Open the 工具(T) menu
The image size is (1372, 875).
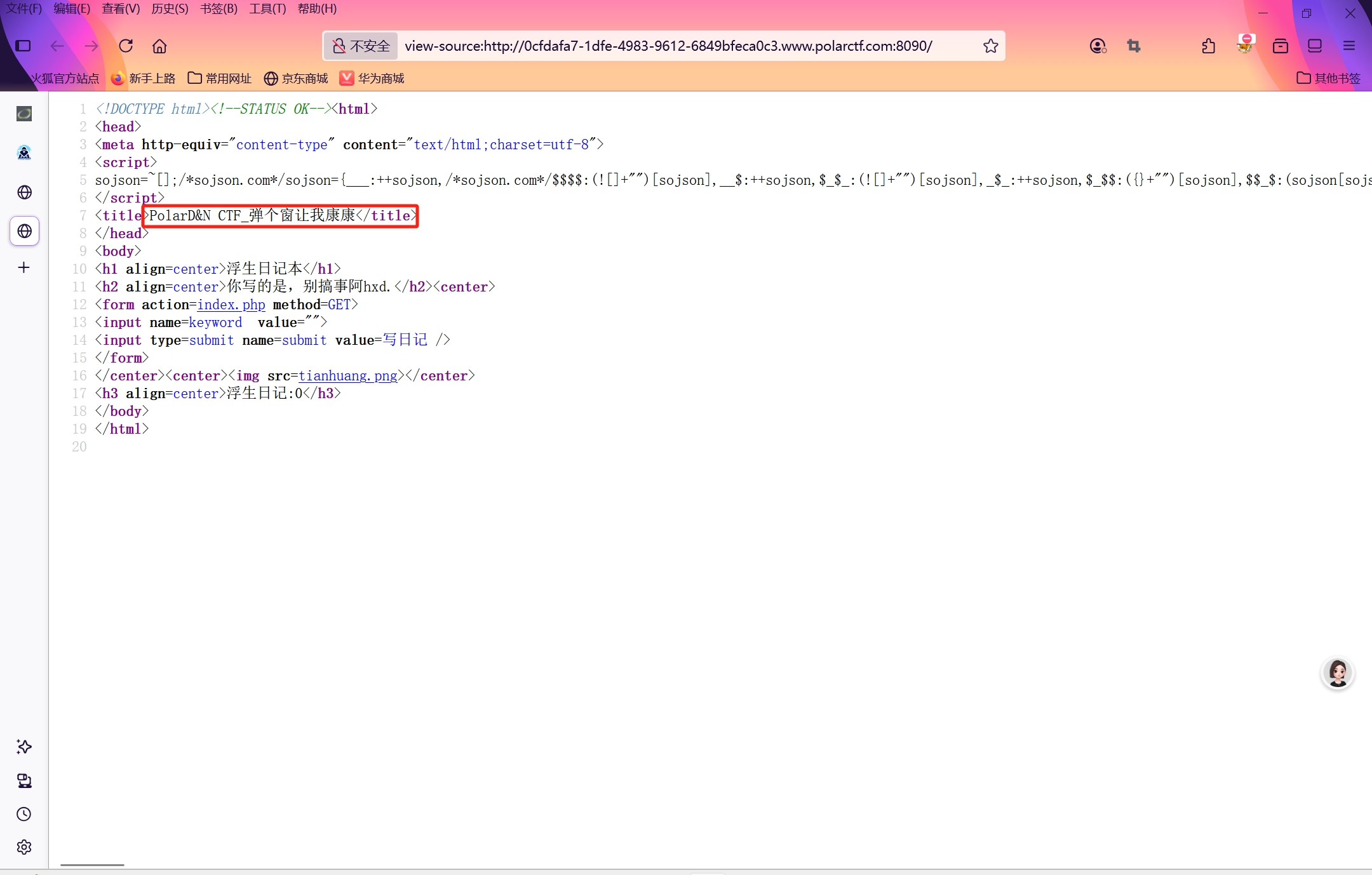pyautogui.click(x=267, y=9)
